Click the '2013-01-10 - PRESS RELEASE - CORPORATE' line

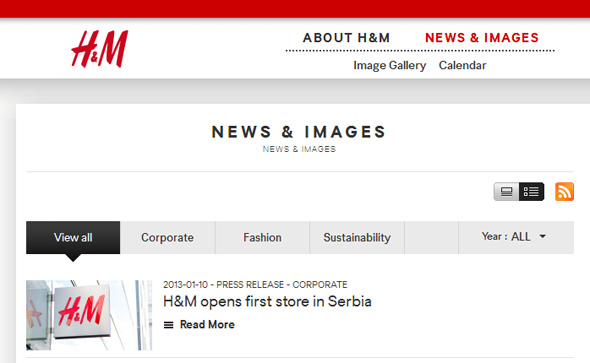click(255, 285)
